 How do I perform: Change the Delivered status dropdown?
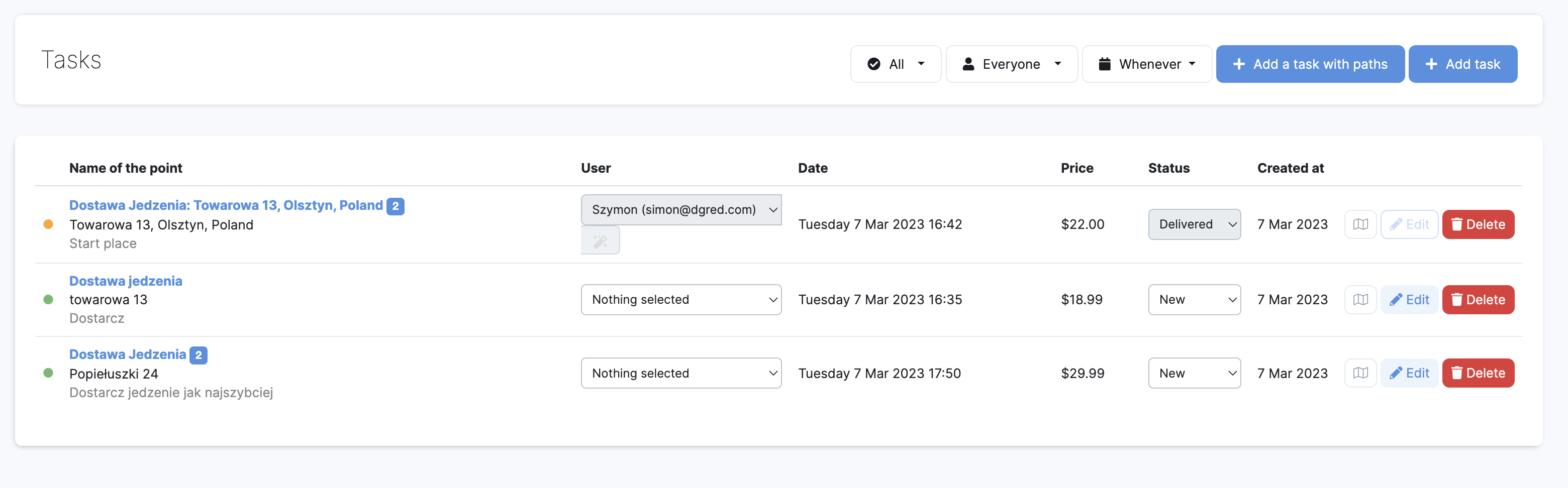(1194, 224)
